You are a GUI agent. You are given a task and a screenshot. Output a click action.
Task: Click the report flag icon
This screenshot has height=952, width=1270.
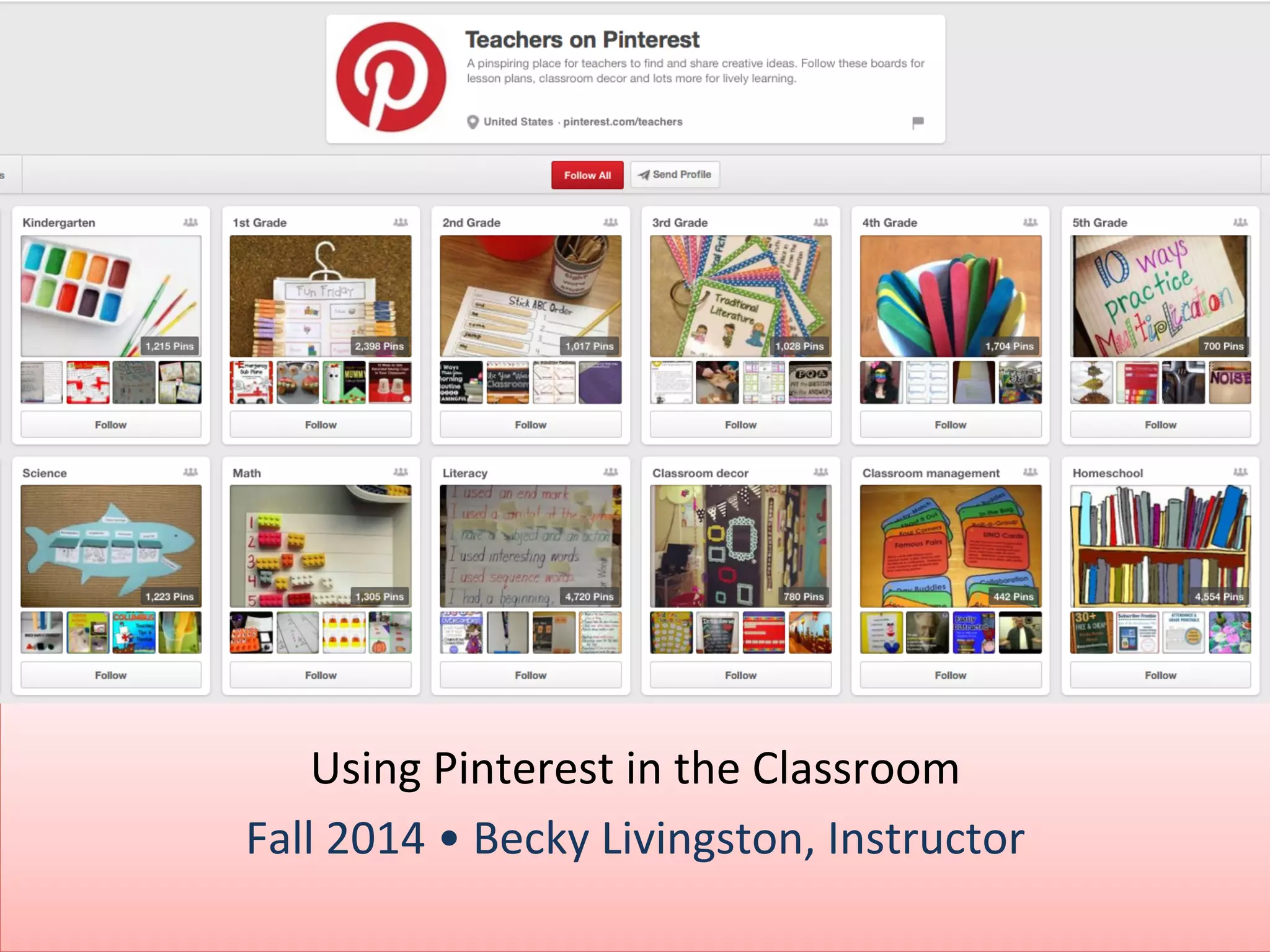point(918,122)
